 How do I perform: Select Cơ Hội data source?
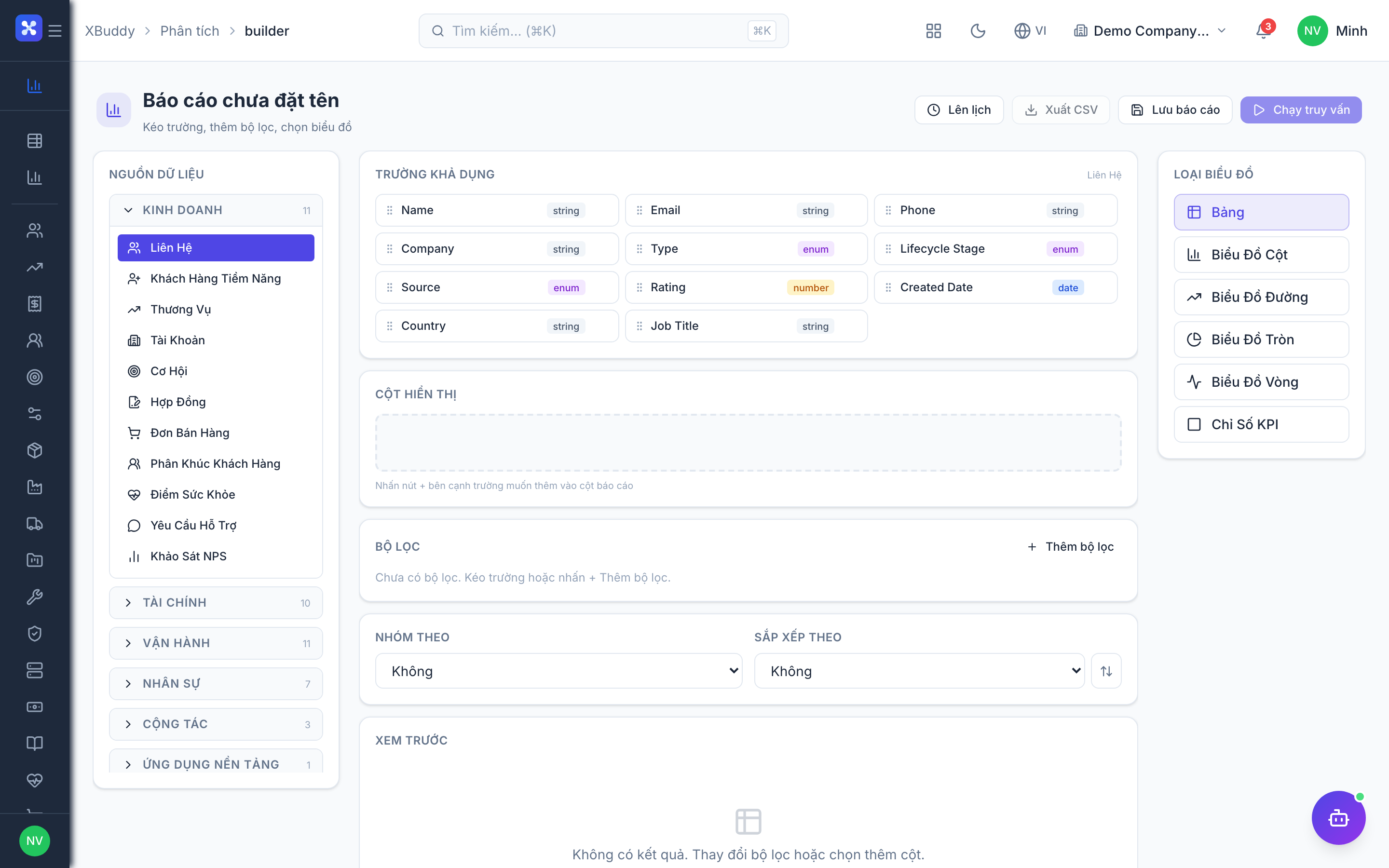pyautogui.click(x=216, y=371)
